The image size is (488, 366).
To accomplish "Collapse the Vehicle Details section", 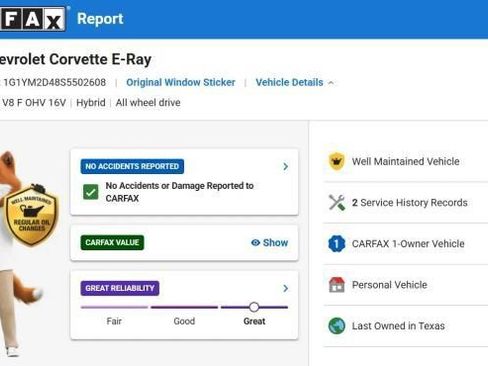I will 289,82.
